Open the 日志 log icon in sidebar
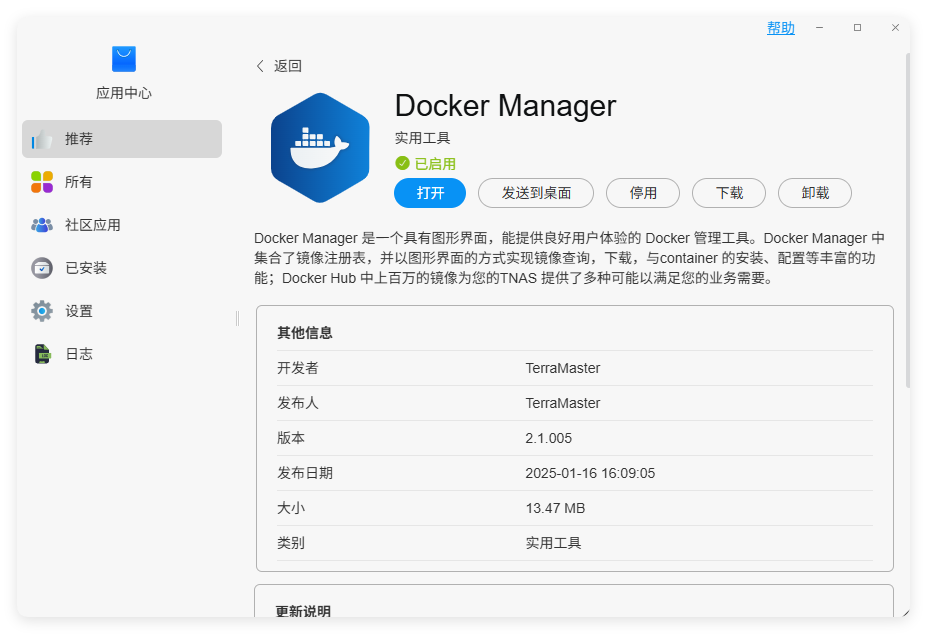Viewport: 927px width, 634px height. point(42,353)
